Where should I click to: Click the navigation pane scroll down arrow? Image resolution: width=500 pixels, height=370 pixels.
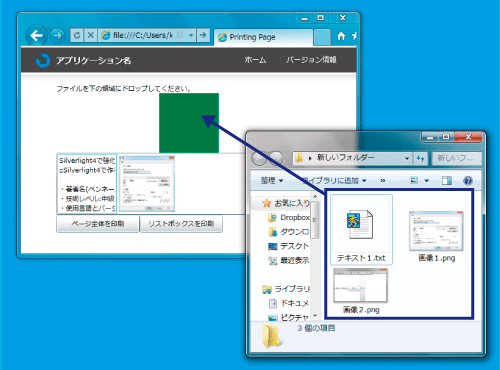(315, 316)
